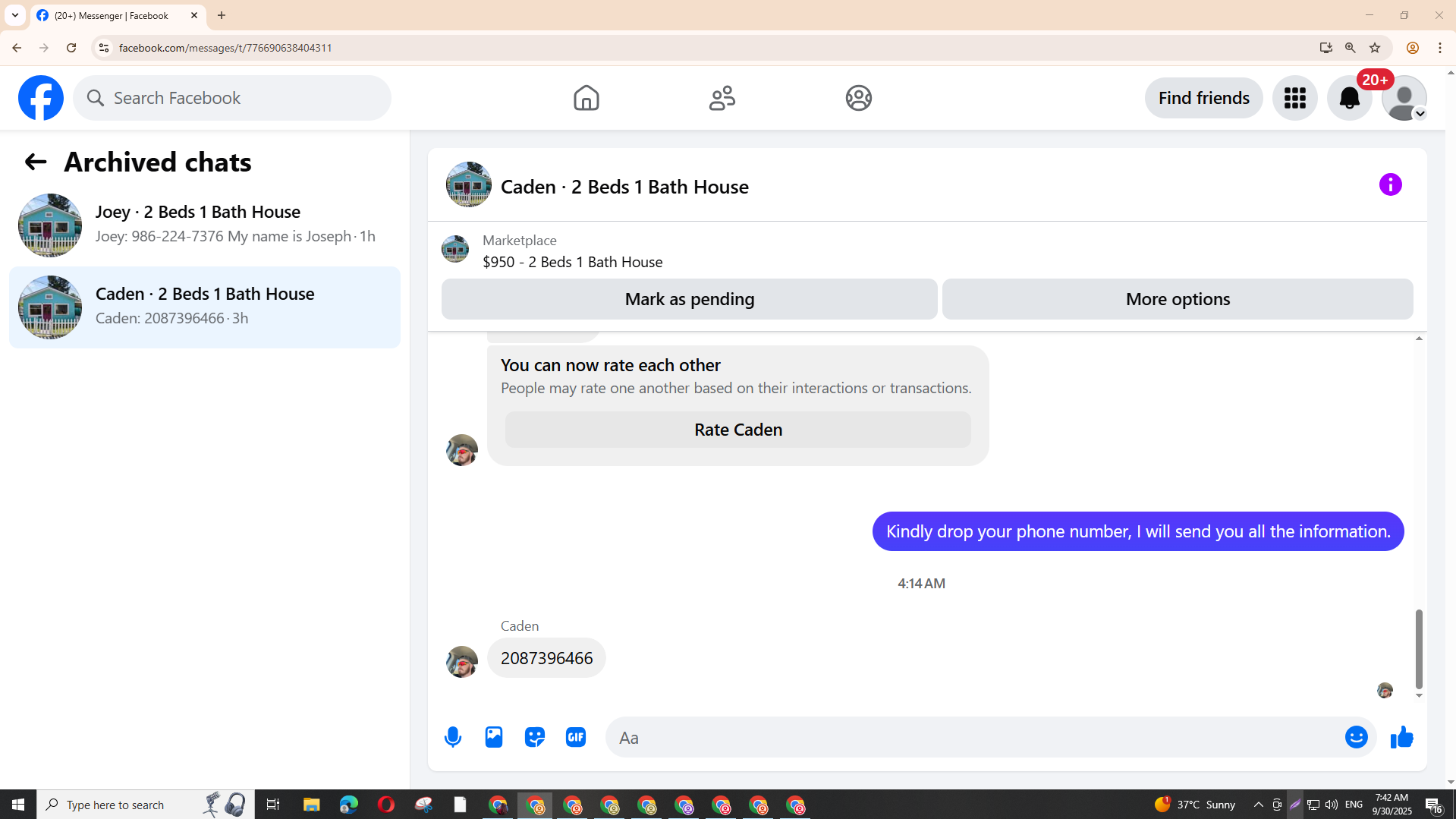Click the Facebook logo

pyautogui.click(x=41, y=98)
